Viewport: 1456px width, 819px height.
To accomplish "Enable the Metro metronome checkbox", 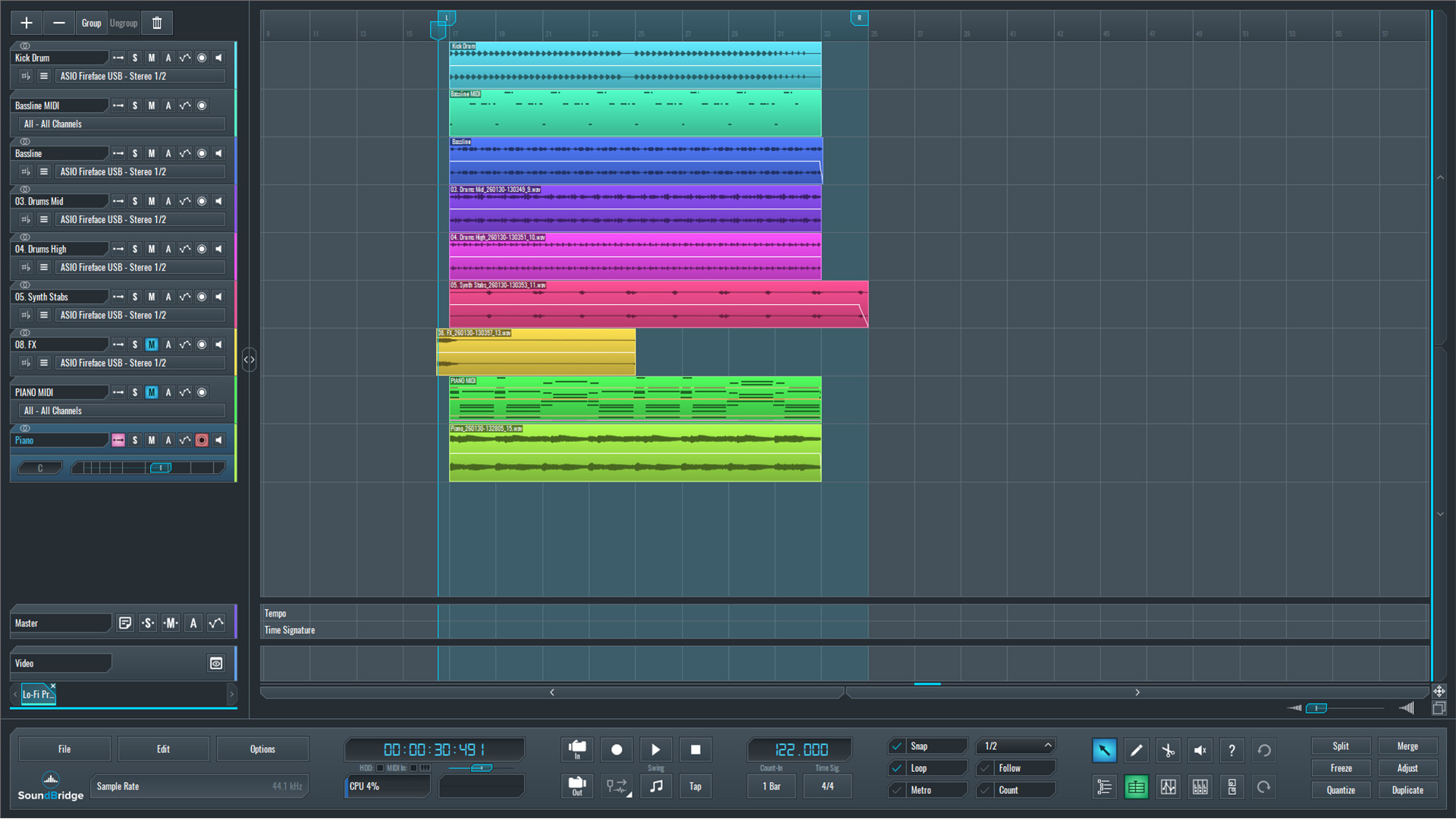I will click(x=897, y=790).
